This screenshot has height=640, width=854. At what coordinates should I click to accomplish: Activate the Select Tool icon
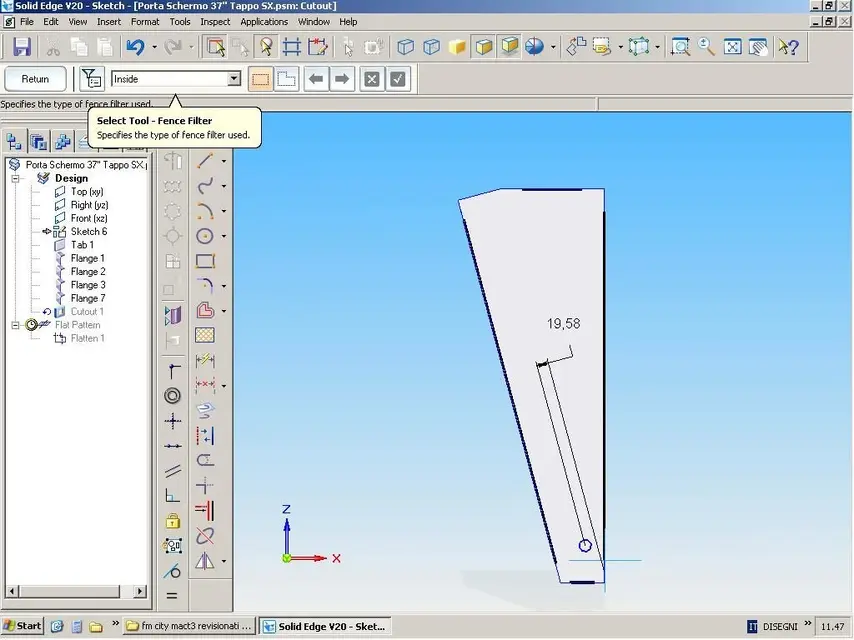216,47
